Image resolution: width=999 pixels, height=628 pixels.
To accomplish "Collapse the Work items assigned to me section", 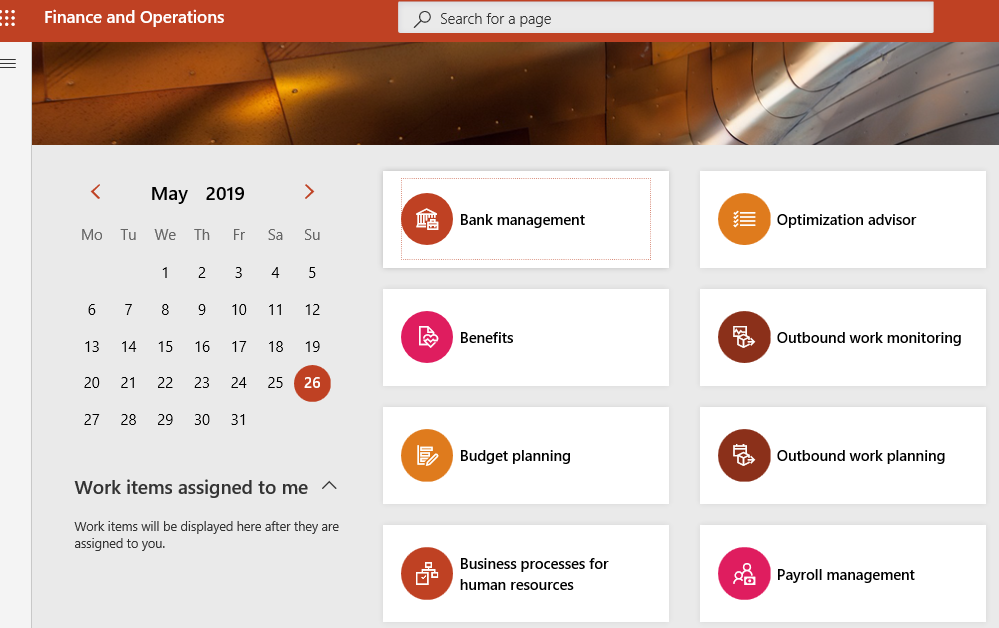I will click(x=329, y=487).
